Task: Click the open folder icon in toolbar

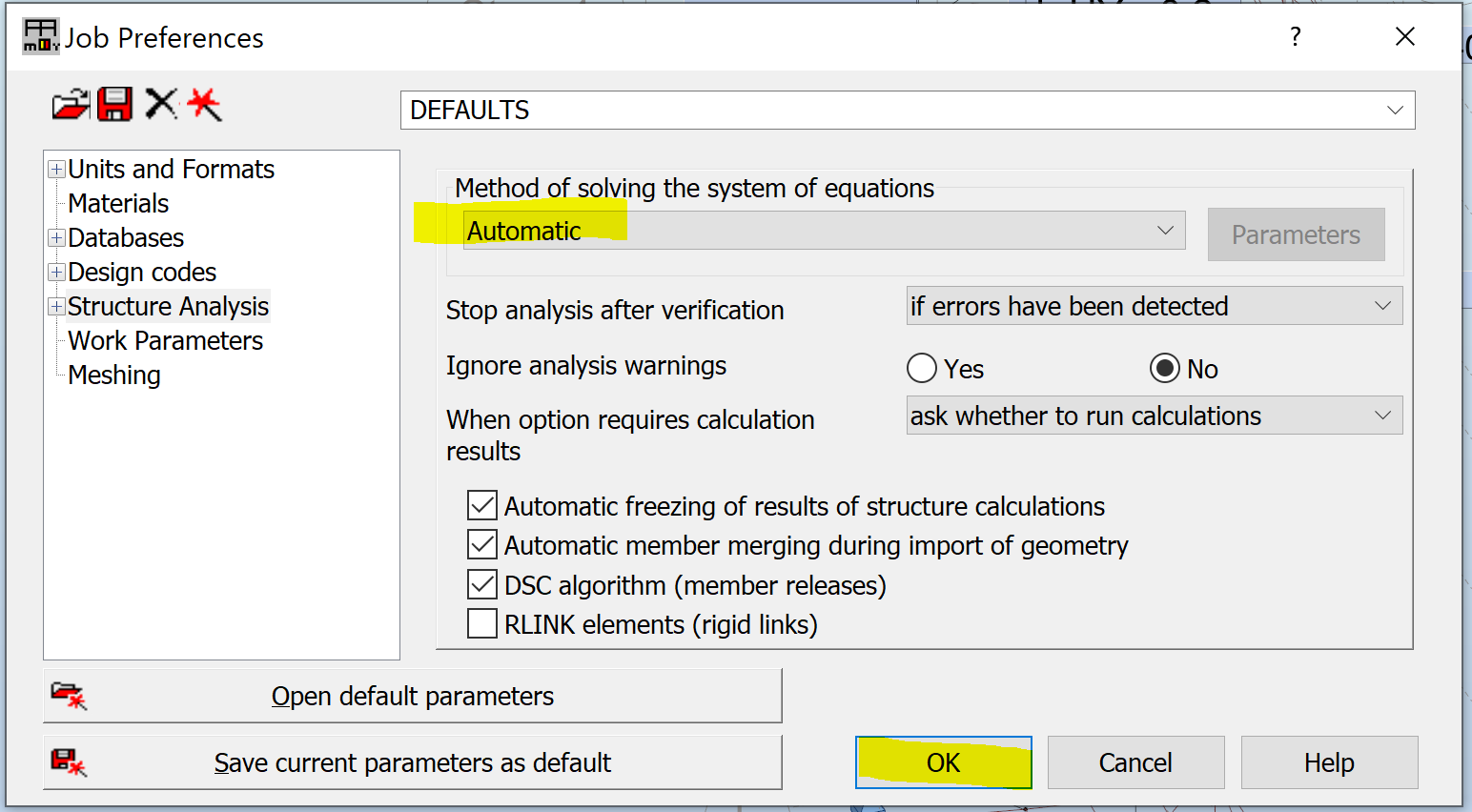Action: click(x=70, y=104)
